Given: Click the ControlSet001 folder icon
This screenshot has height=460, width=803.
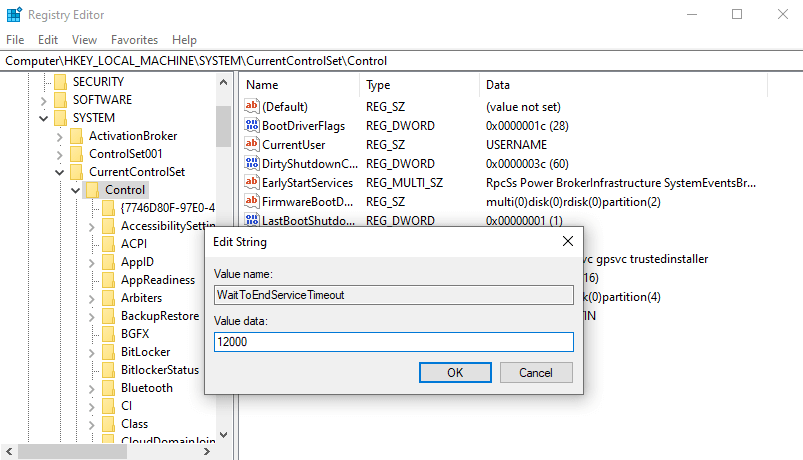Looking at the screenshot, I should [76, 154].
